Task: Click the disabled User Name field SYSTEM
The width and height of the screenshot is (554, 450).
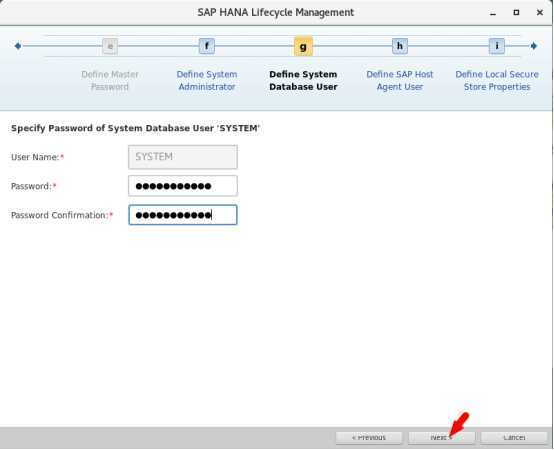Action: 183,157
